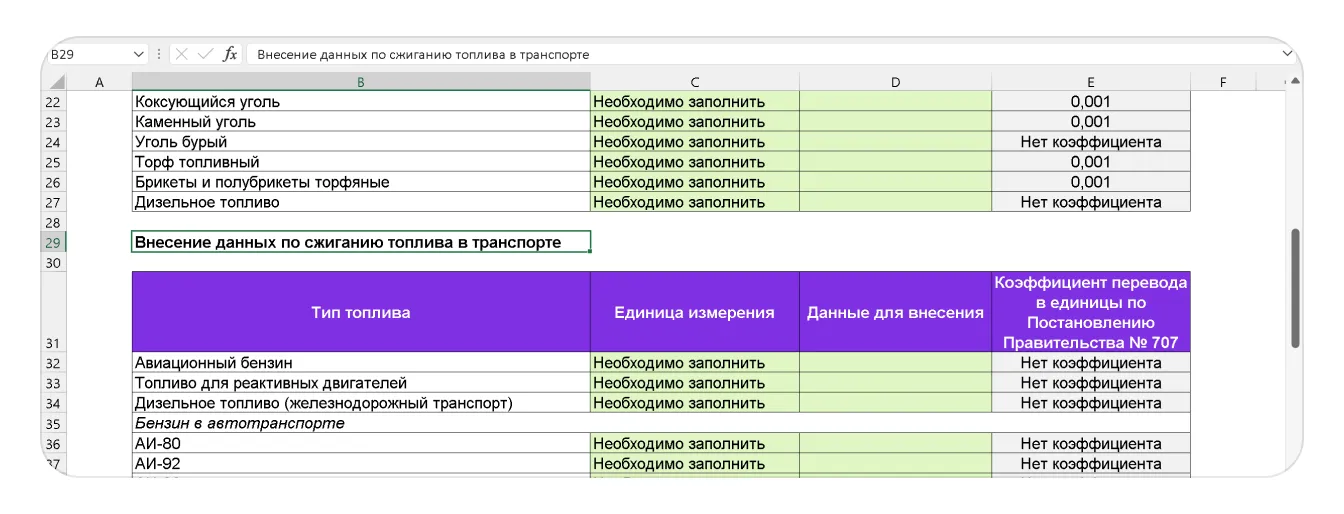Click coefficient 0,001 in Коксующийся уголь row
Screen dimensions: 1344x514
tap(1091, 102)
